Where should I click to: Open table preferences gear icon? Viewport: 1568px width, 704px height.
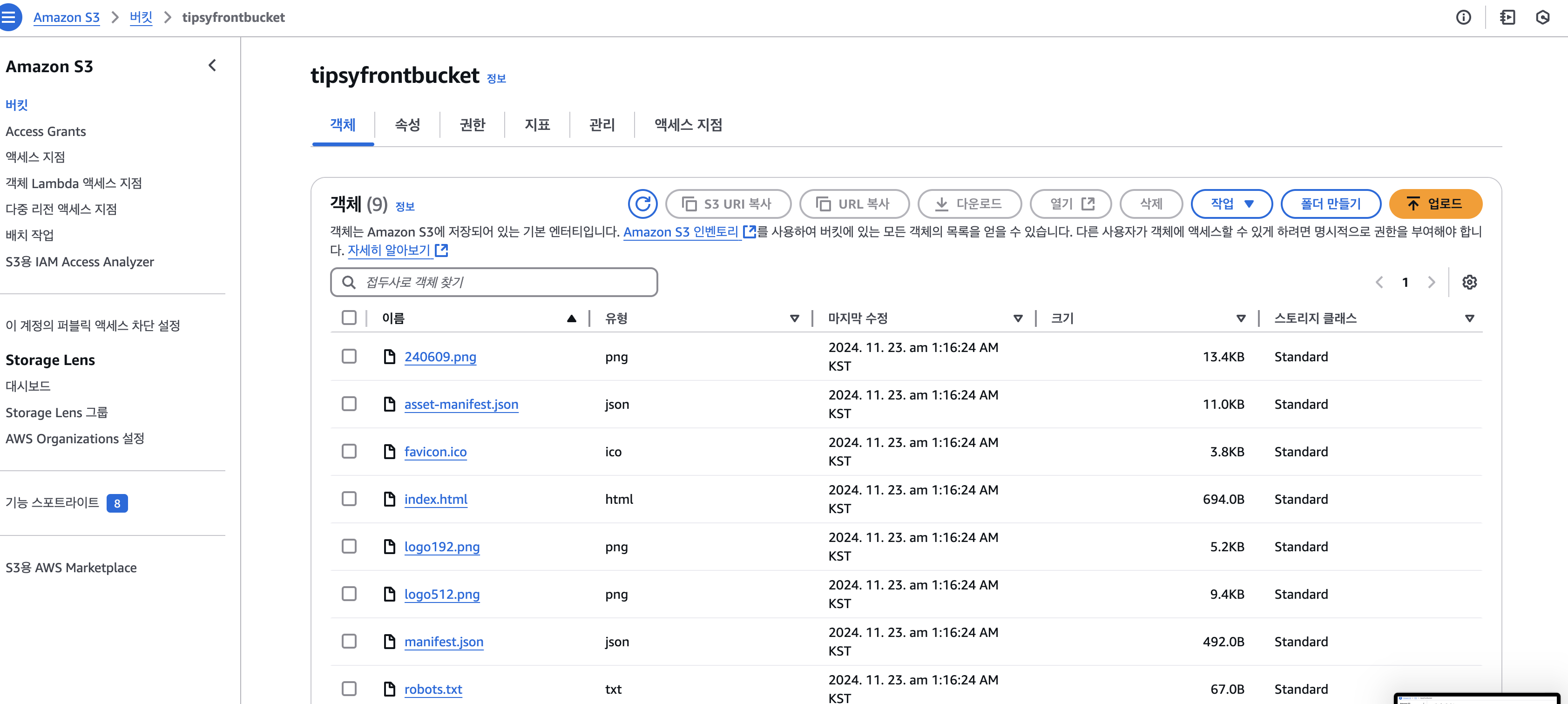(1469, 282)
